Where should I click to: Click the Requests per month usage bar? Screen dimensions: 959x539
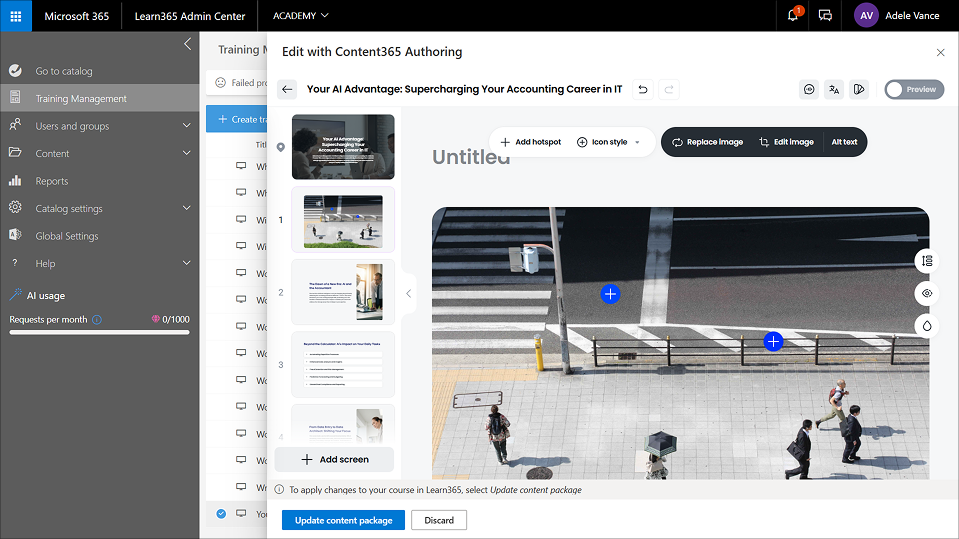click(99, 332)
